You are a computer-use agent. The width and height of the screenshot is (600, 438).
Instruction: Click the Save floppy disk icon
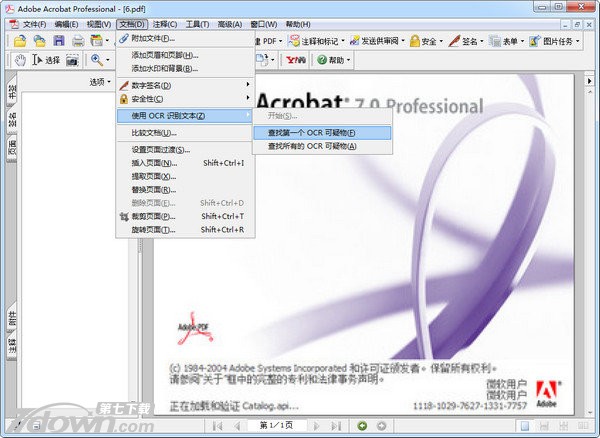tap(59, 41)
